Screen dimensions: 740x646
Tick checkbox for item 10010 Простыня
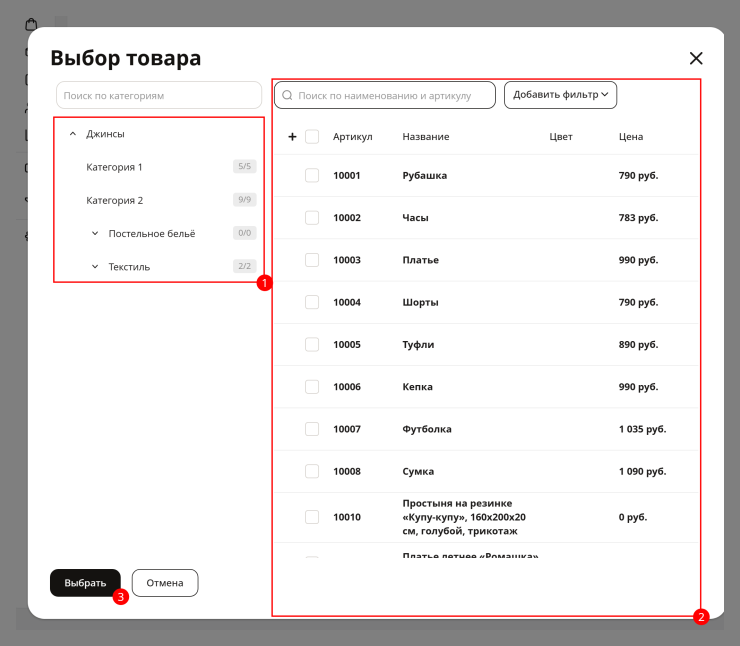tap(312, 517)
